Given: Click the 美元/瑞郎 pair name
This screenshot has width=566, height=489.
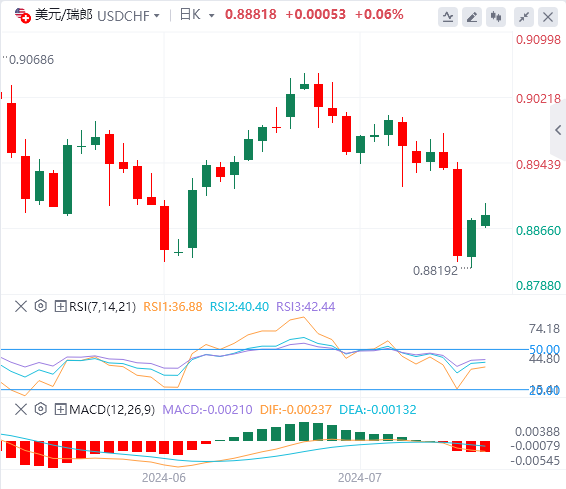Looking at the screenshot, I should [64, 15].
